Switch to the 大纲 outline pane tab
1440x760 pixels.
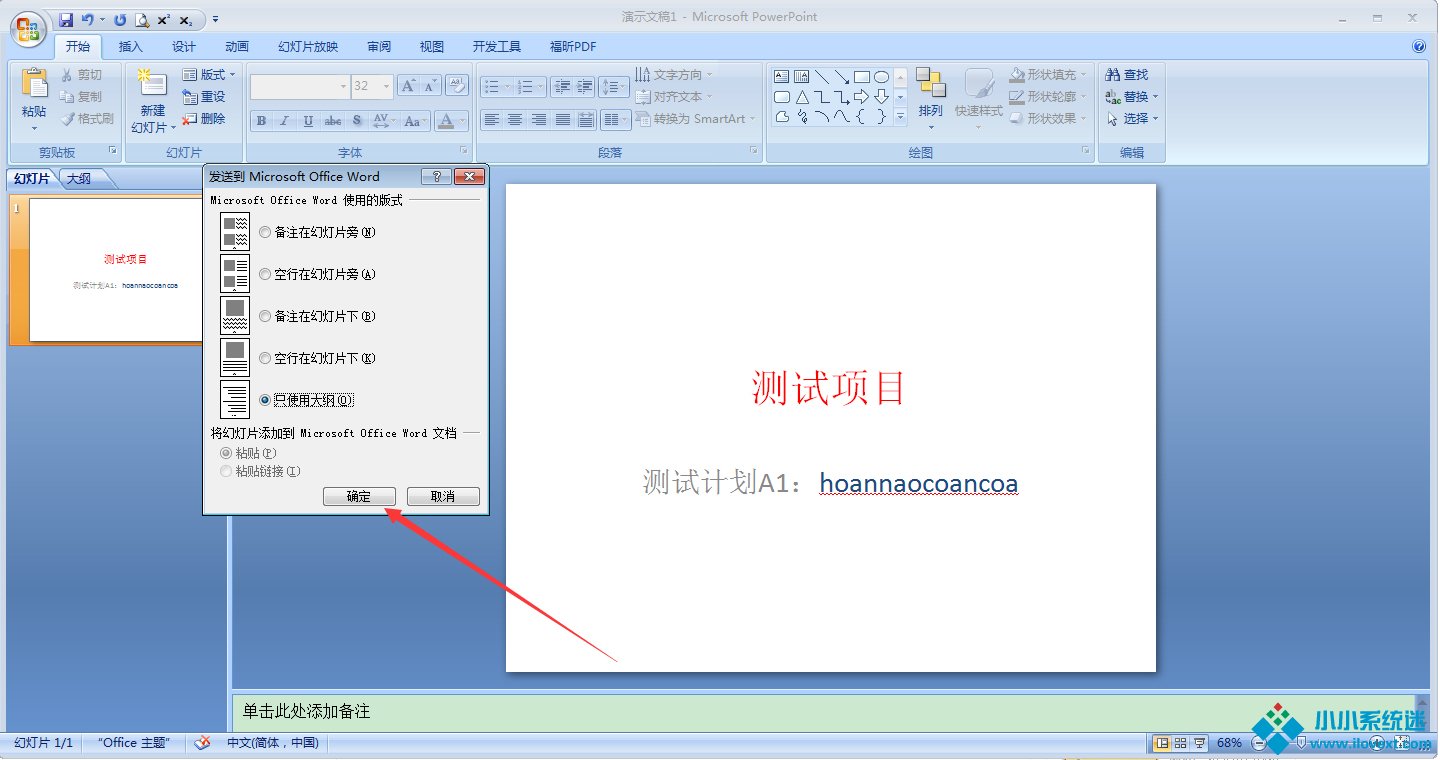click(80, 179)
